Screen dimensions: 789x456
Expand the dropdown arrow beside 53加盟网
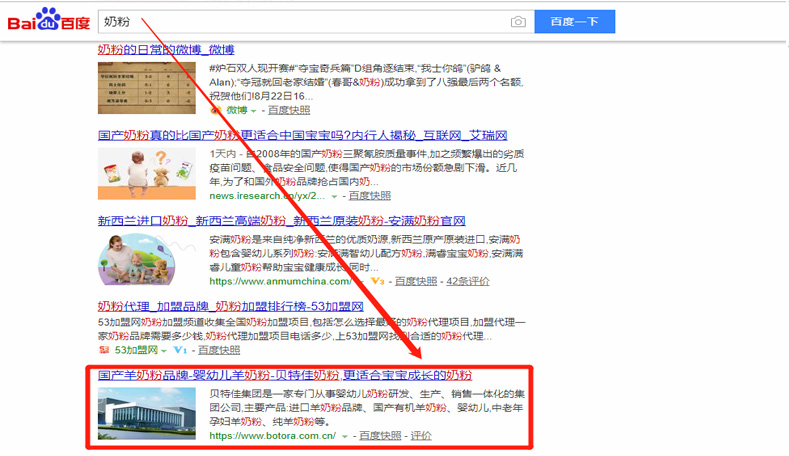coord(164,350)
